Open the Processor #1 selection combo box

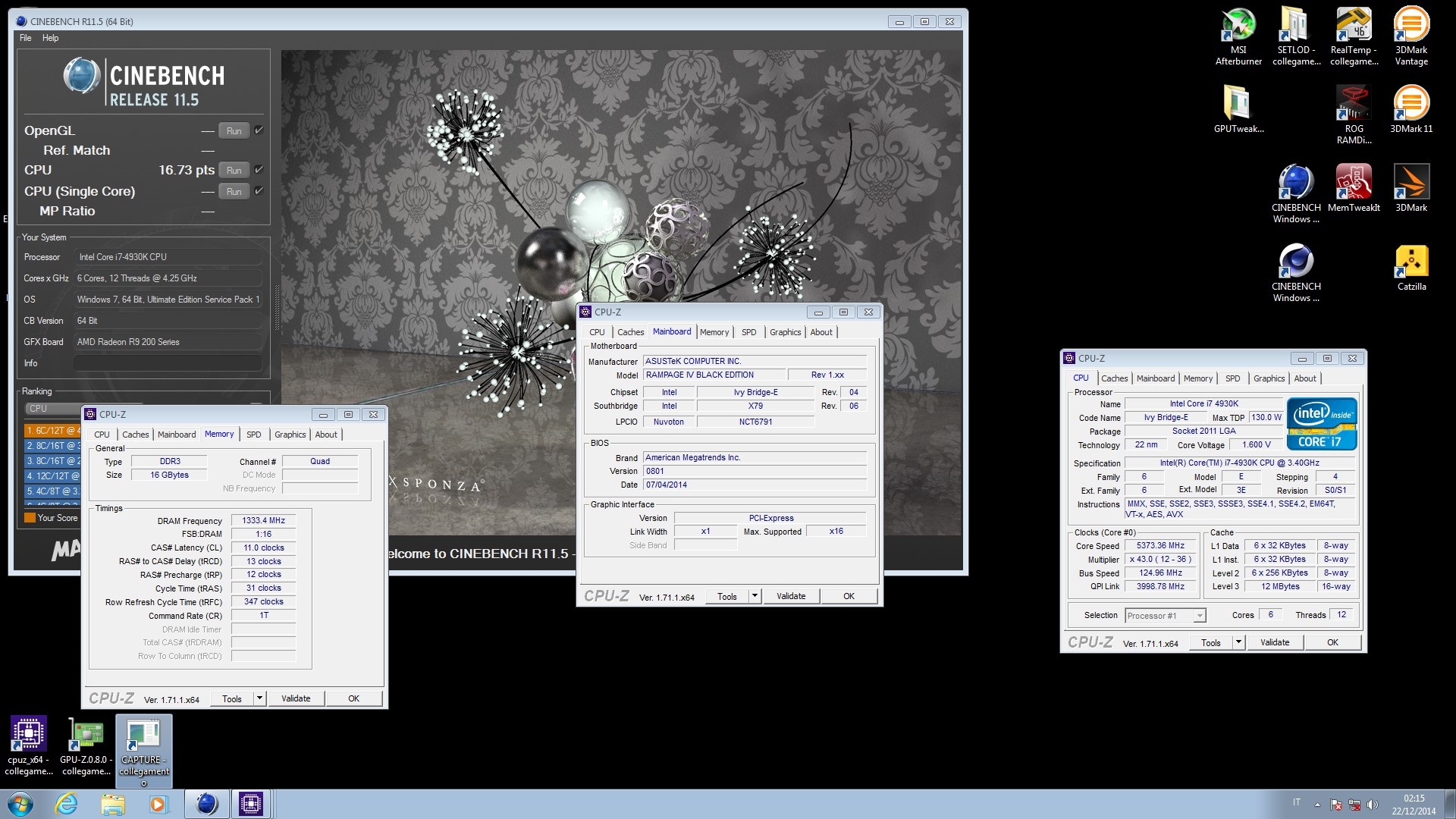[x=1165, y=616]
